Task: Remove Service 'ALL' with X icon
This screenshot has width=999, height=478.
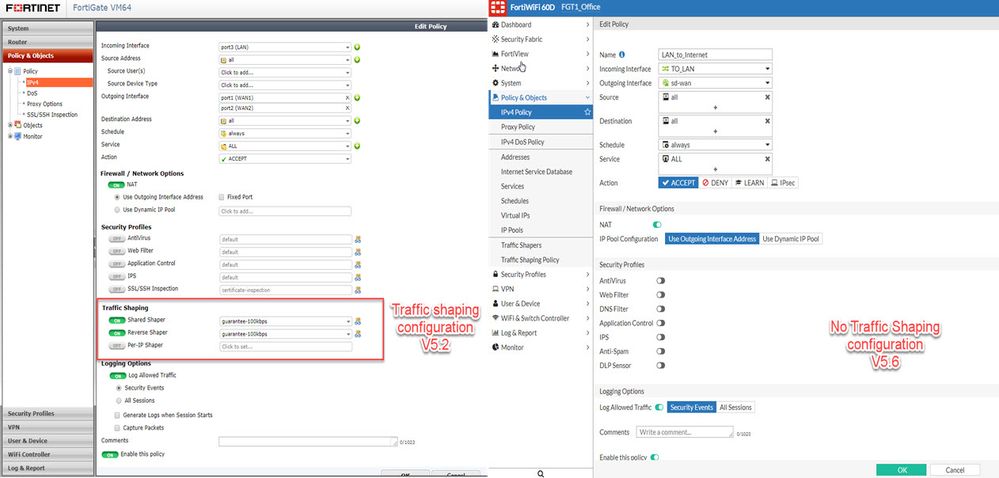Action: click(x=767, y=159)
